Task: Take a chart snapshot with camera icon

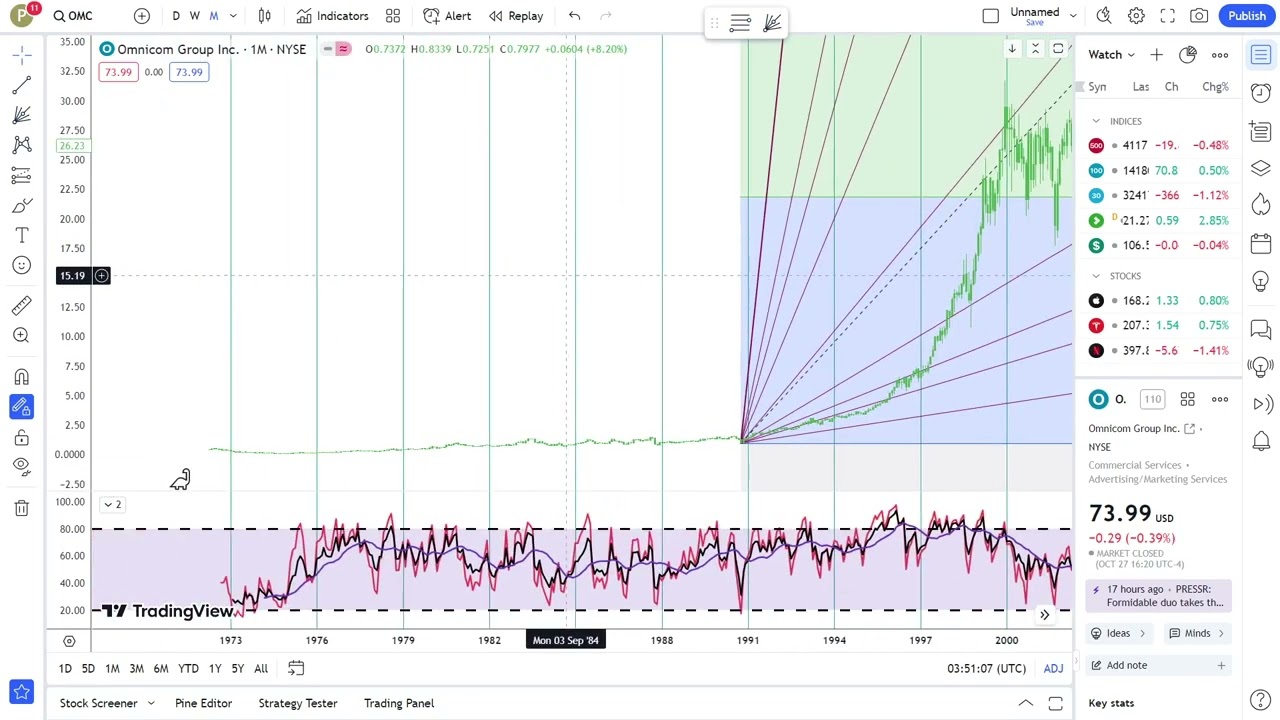Action: 1199,16
